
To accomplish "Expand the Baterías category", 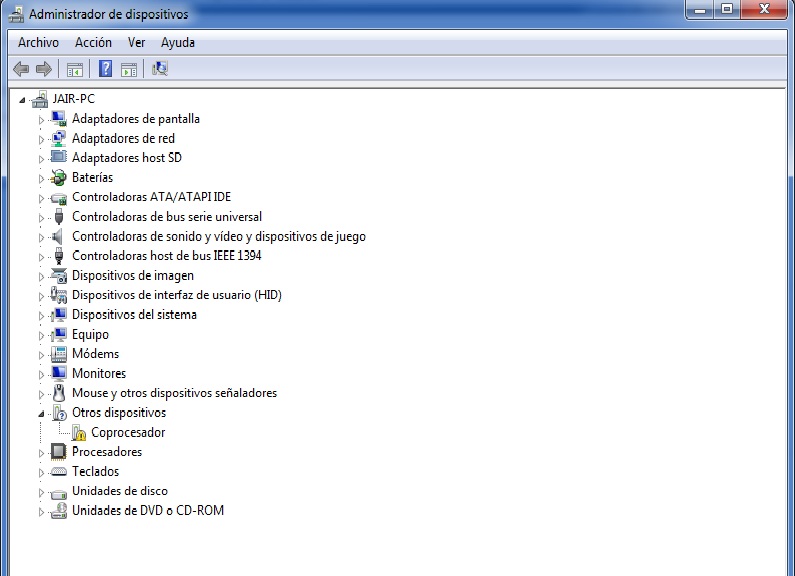I will click(41, 178).
